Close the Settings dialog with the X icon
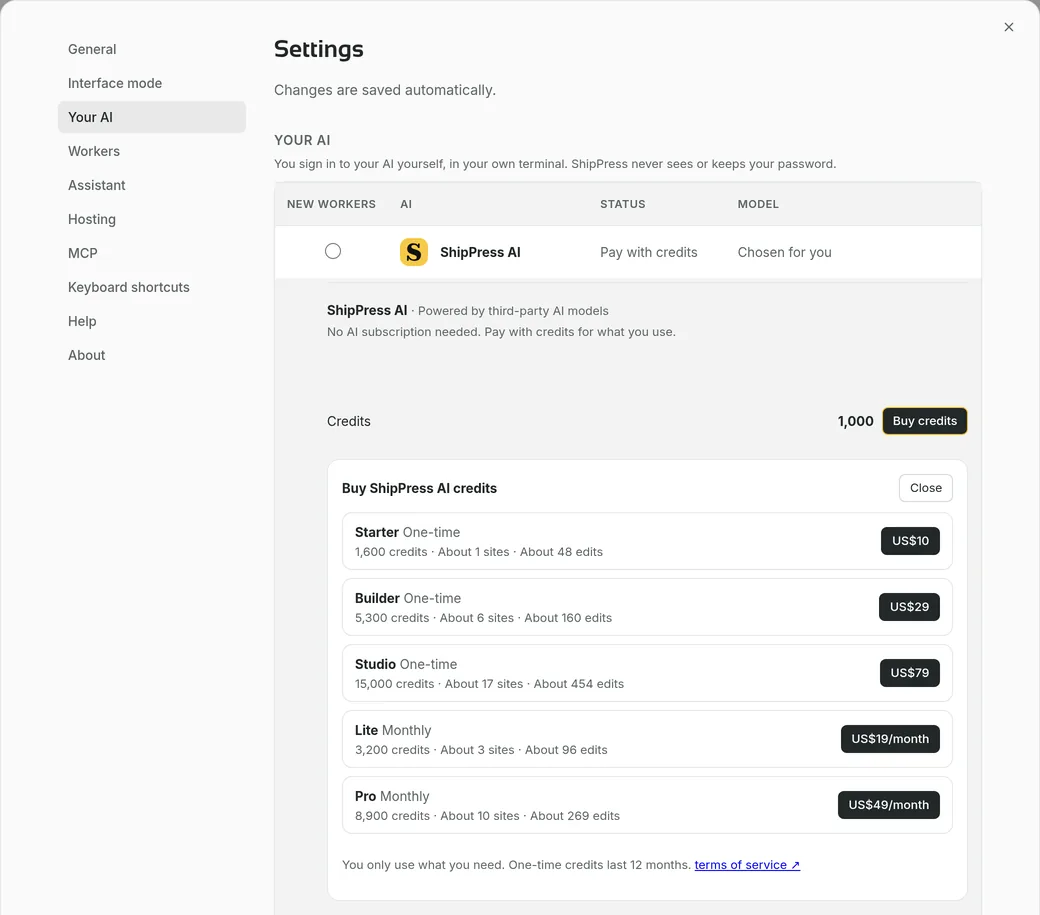Image resolution: width=1040 pixels, height=915 pixels. [1008, 27]
